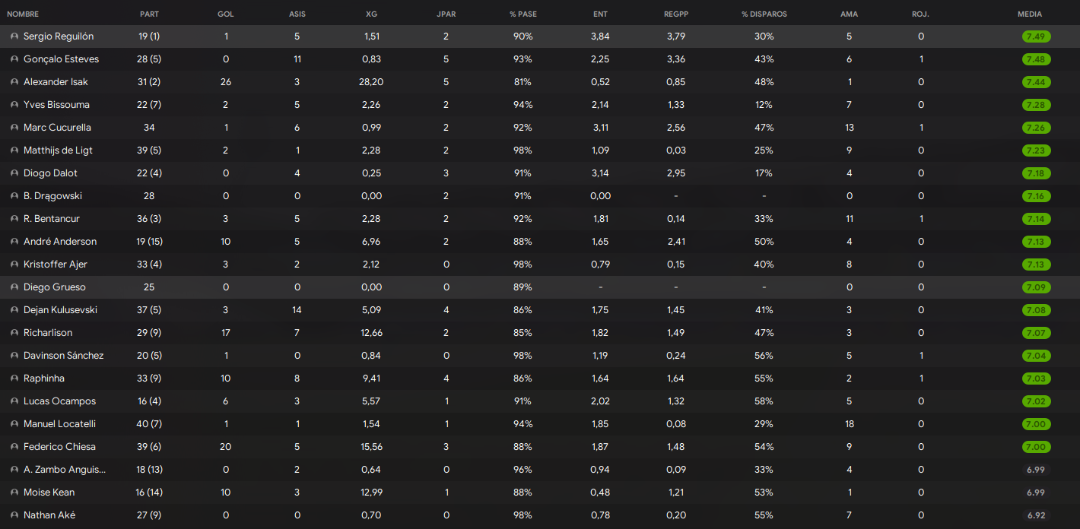The image size is (1080, 529).
Task: Open Gonçalo Esteves player profile
Action: point(61,59)
